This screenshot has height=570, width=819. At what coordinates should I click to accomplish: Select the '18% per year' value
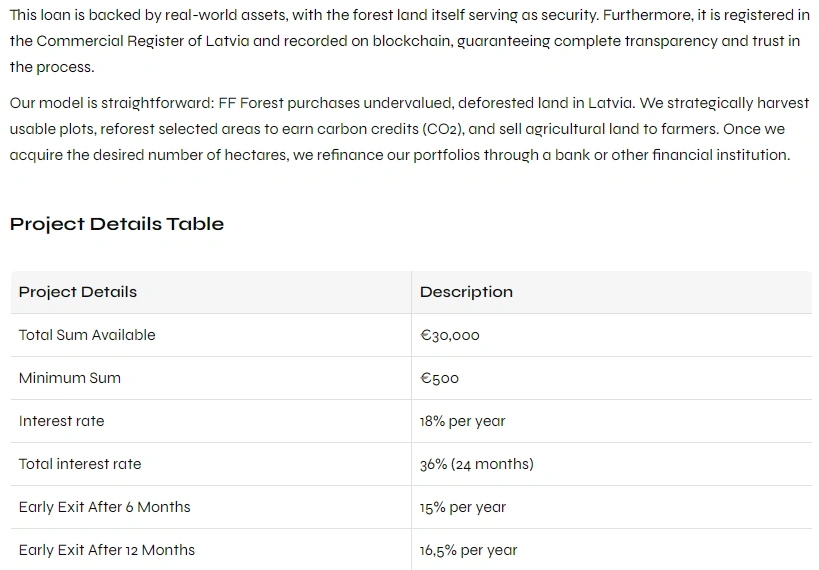(463, 421)
